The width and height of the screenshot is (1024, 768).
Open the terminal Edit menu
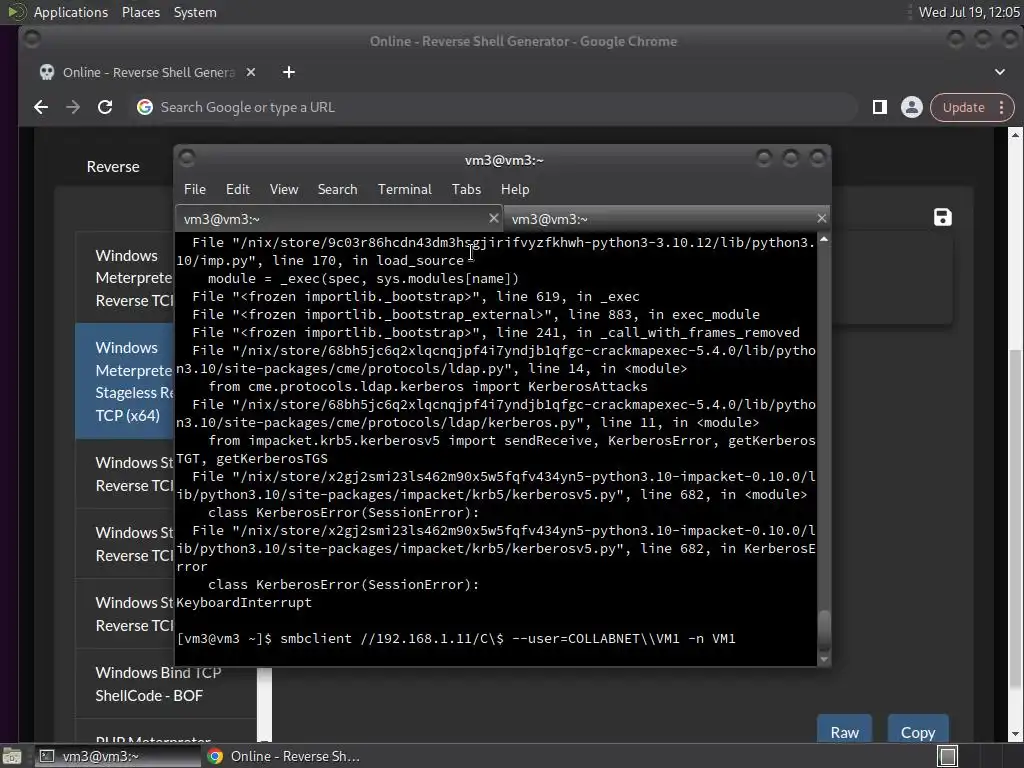238,189
